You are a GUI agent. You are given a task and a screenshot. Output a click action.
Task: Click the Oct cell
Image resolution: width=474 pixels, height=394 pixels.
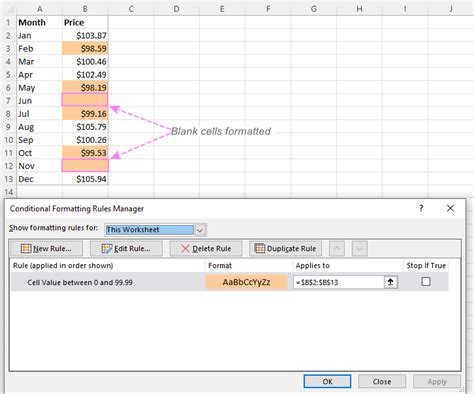[x=39, y=153]
